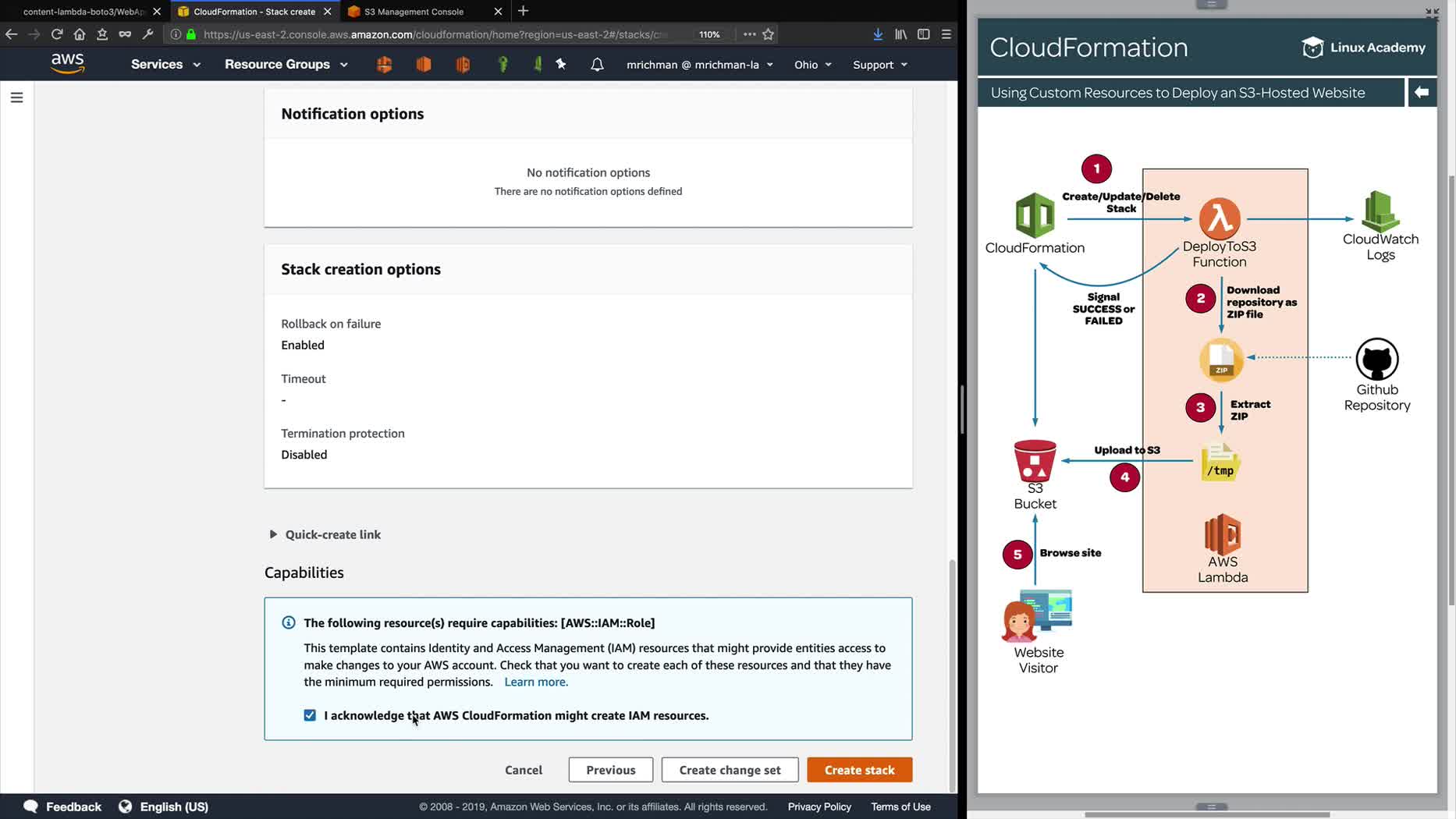Open a new browser tab
Screen dimensions: 1456x819
pos(524,11)
